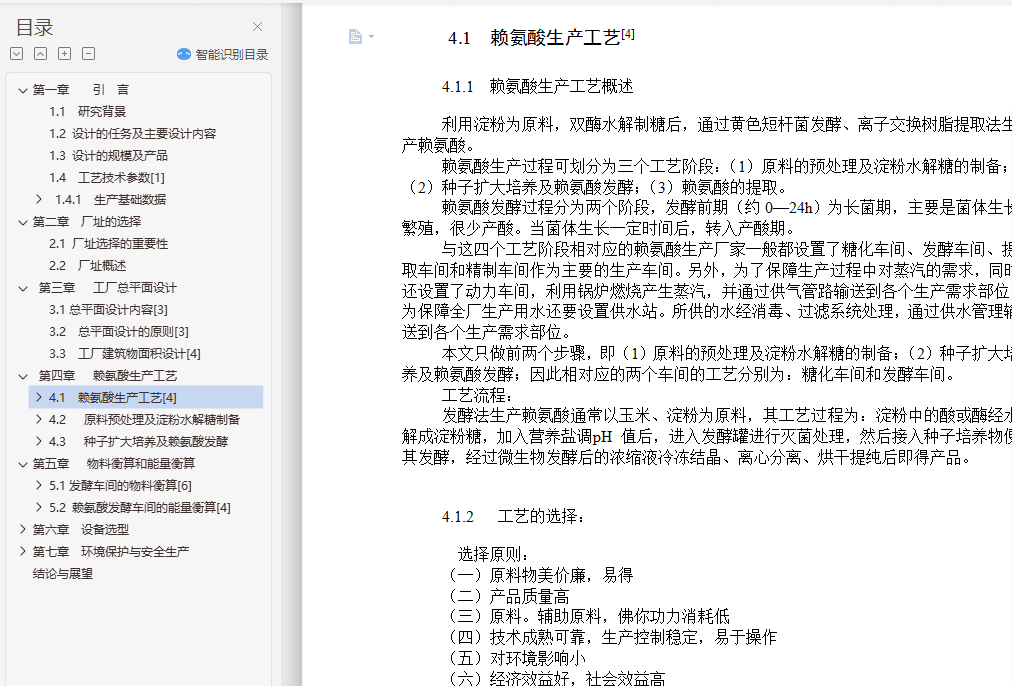Click the highlighted 4.1 赖氨酸生产工艺[4] label
The image size is (1012, 686).
(x=113, y=398)
